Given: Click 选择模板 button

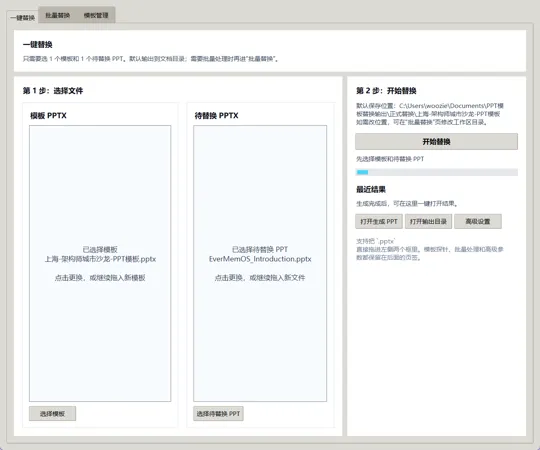Looking at the screenshot, I should coord(52,414).
